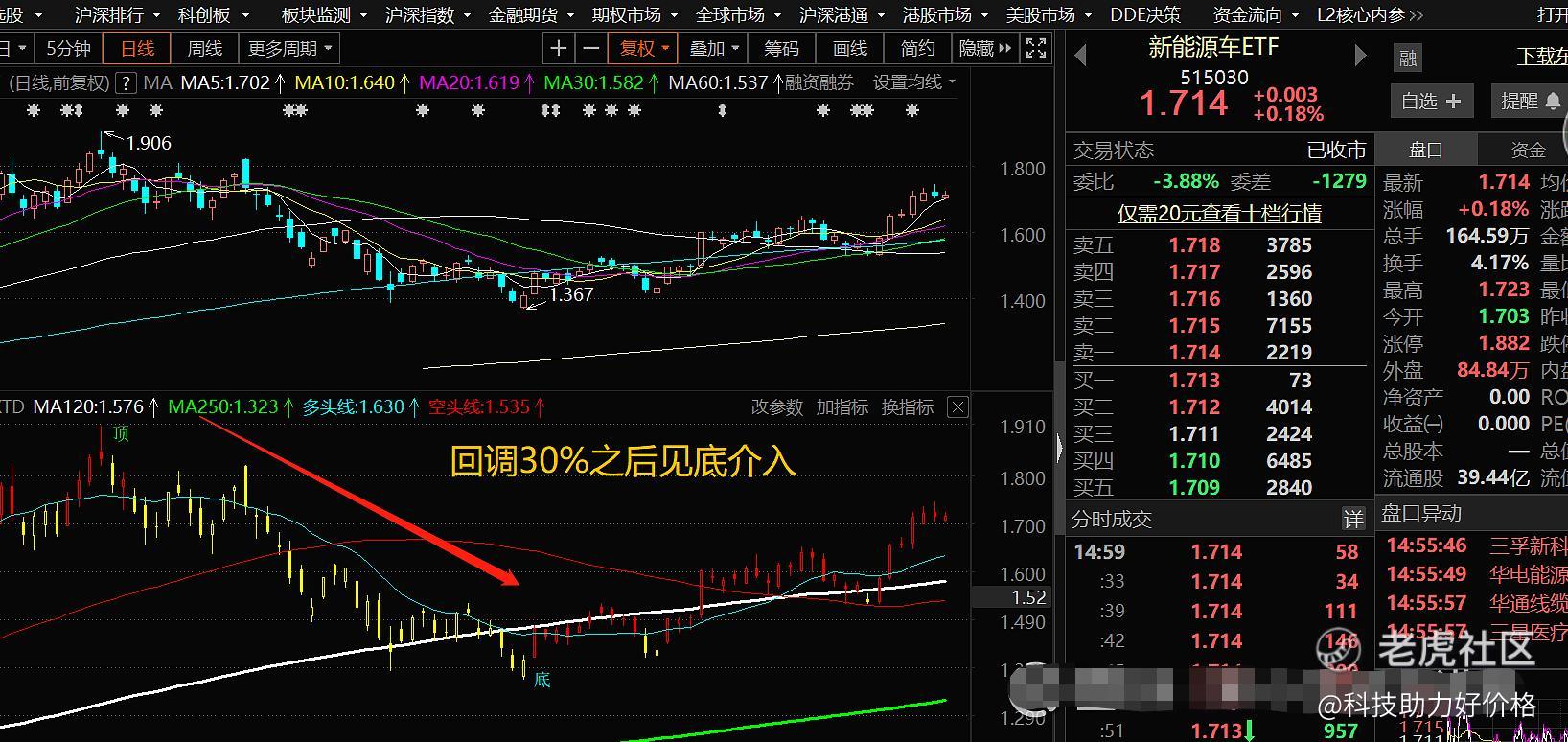Select 日线 daily period
This screenshot has height=742, width=1568.
[137, 48]
